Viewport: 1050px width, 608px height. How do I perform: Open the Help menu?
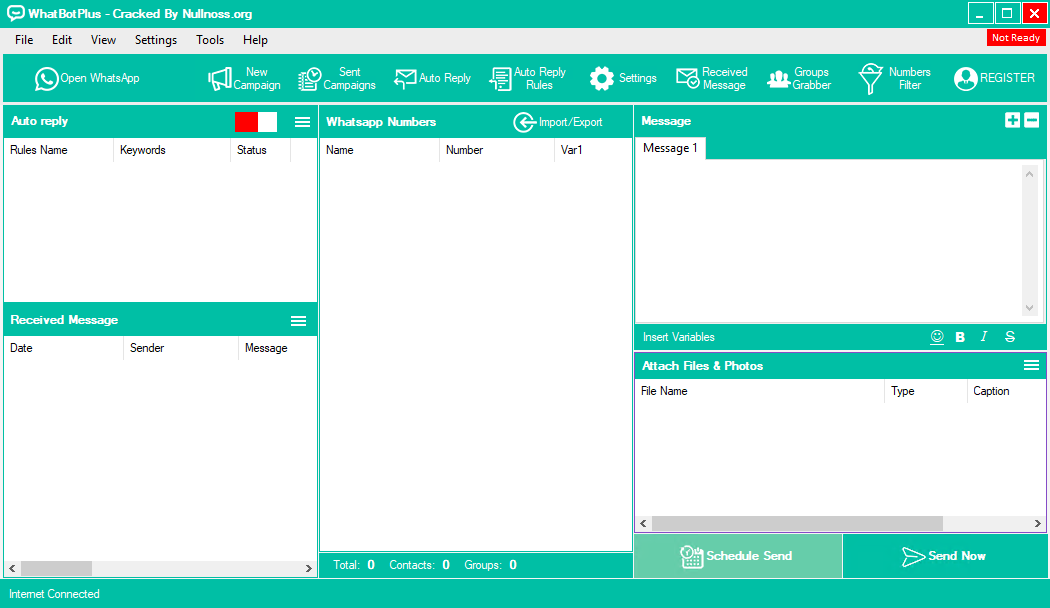(x=255, y=40)
